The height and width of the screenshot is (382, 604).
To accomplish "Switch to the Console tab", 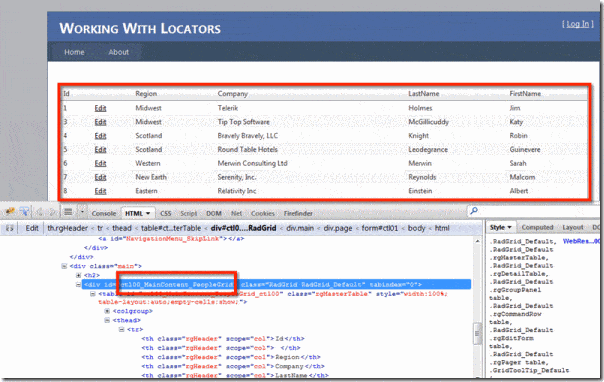I will click(104, 213).
